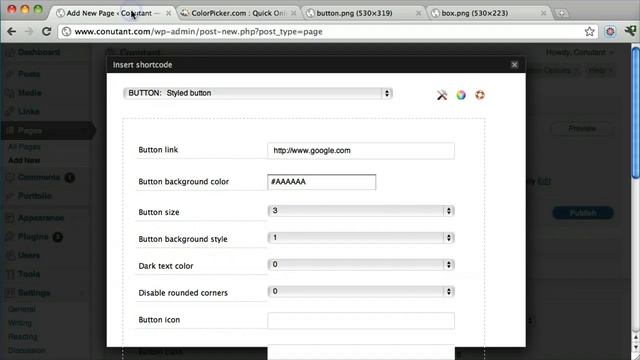Click the browser address bar
The image size is (640, 360).
pos(327,31)
